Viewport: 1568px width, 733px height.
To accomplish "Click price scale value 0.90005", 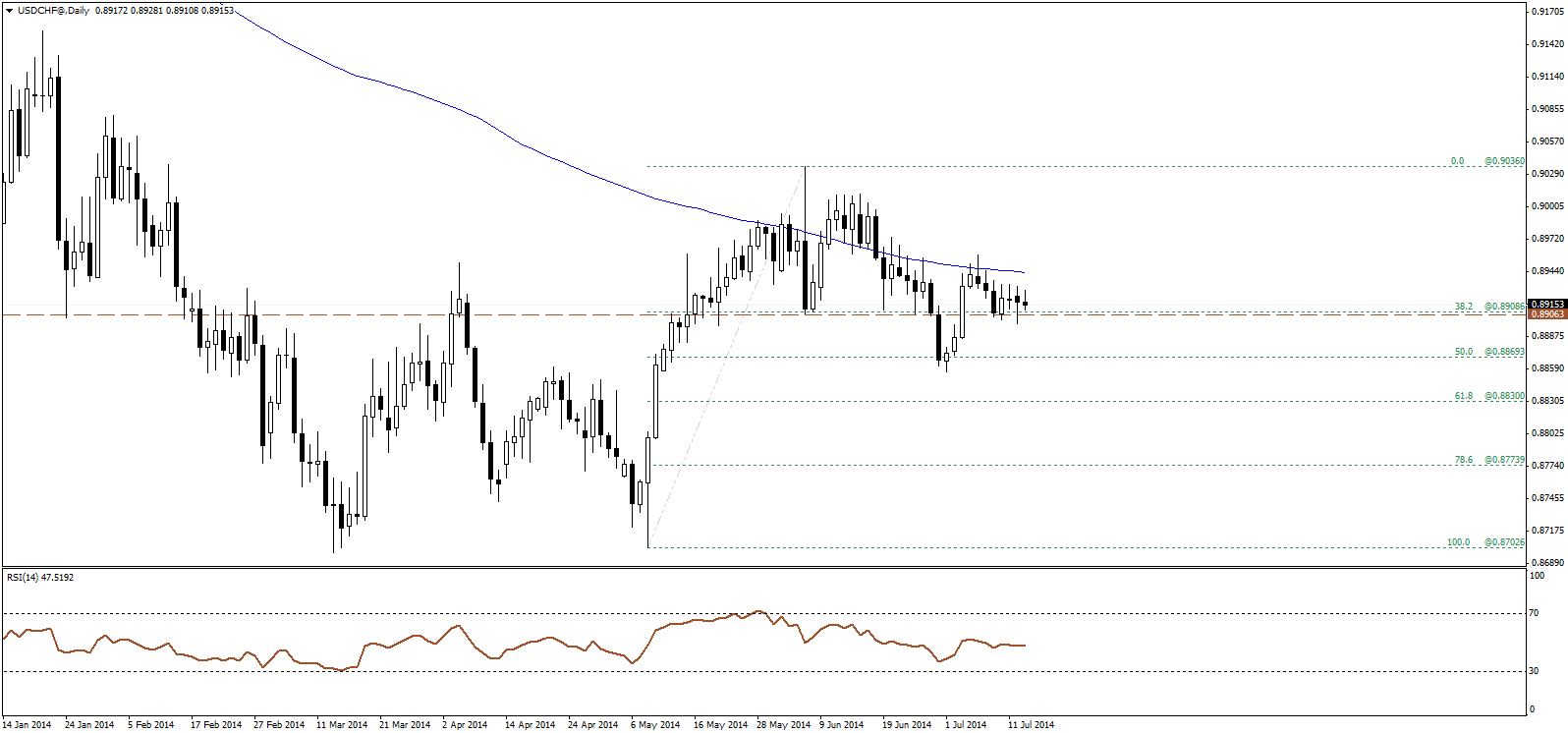I will tap(1549, 206).
